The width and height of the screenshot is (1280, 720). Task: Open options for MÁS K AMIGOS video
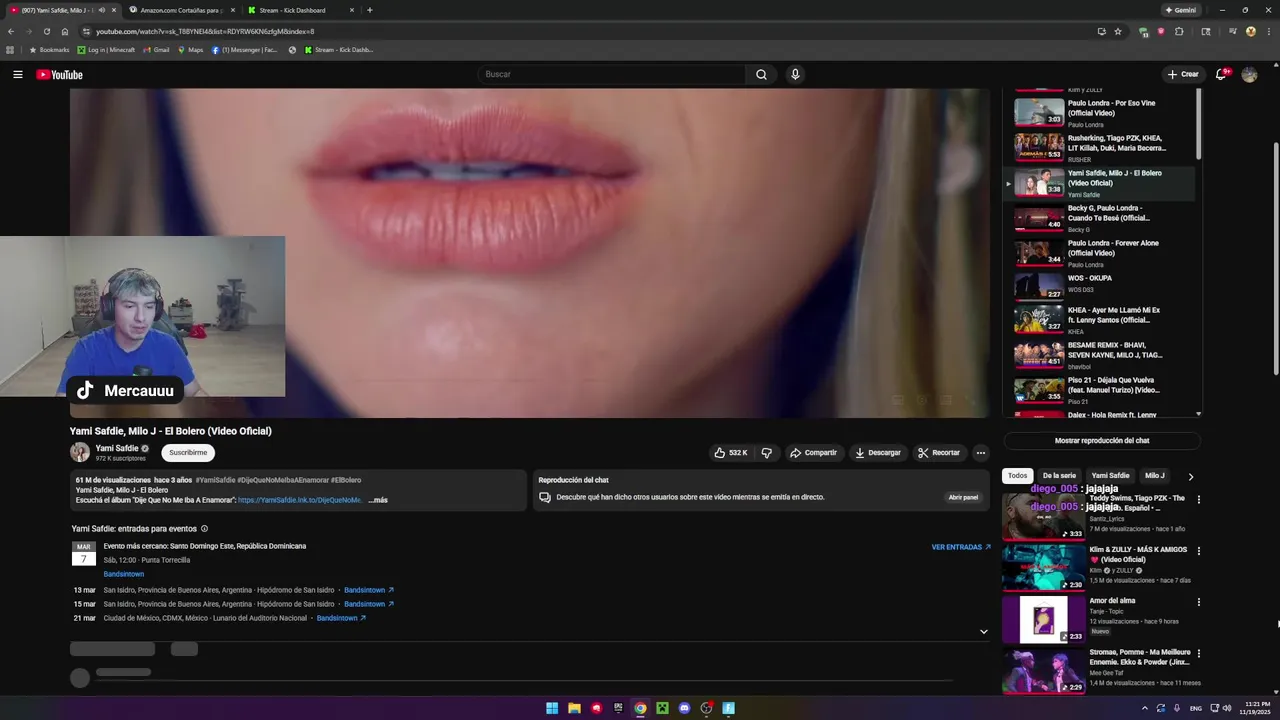tap(1198, 551)
